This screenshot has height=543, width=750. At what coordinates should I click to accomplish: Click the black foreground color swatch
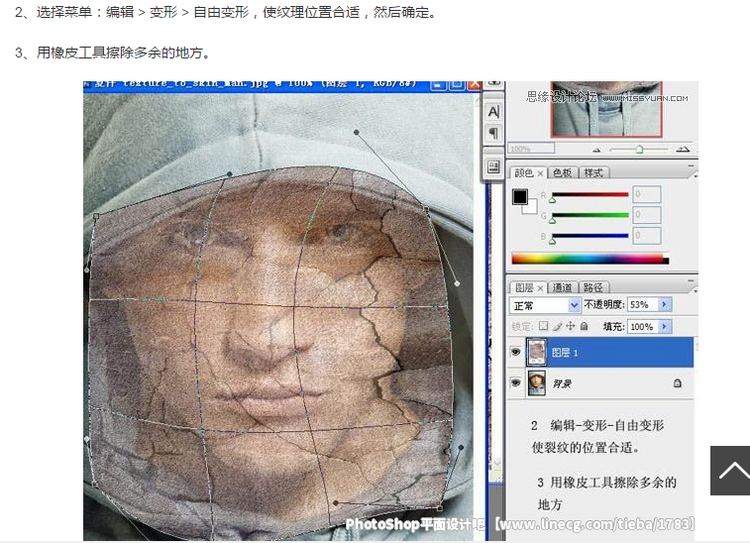click(520, 196)
